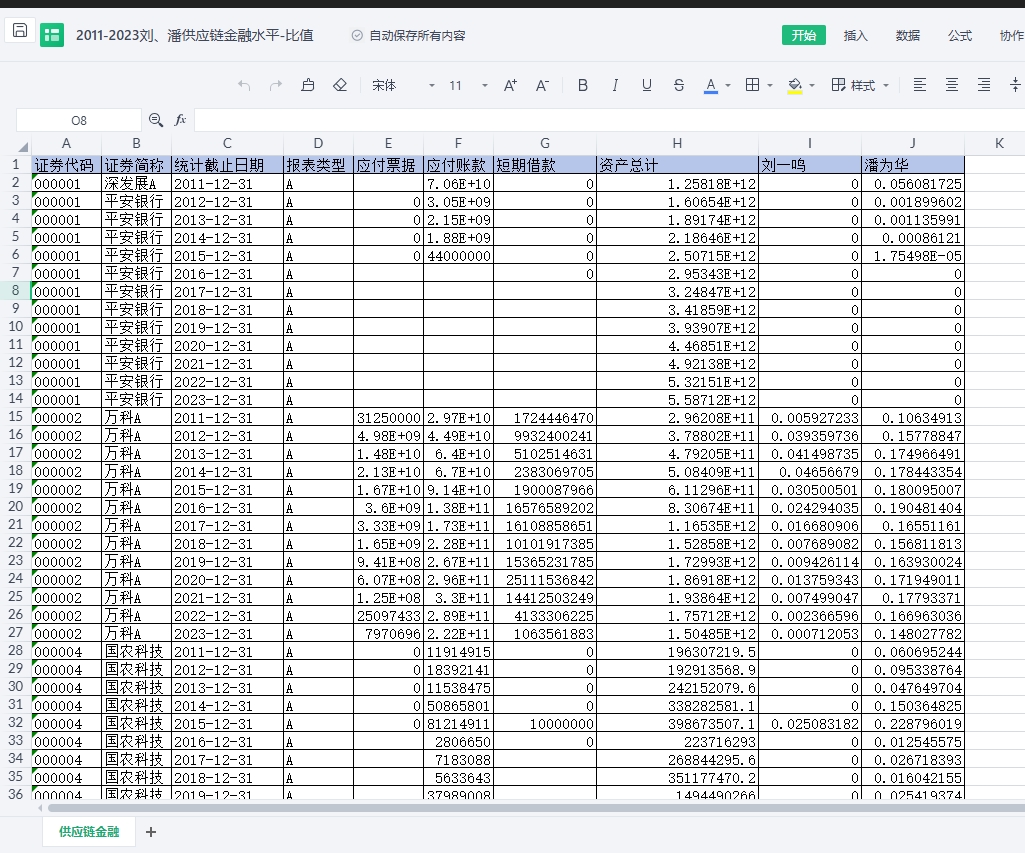Image resolution: width=1025 pixels, height=853 pixels.
Task: Toggle underline formatting
Action: (647, 85)
